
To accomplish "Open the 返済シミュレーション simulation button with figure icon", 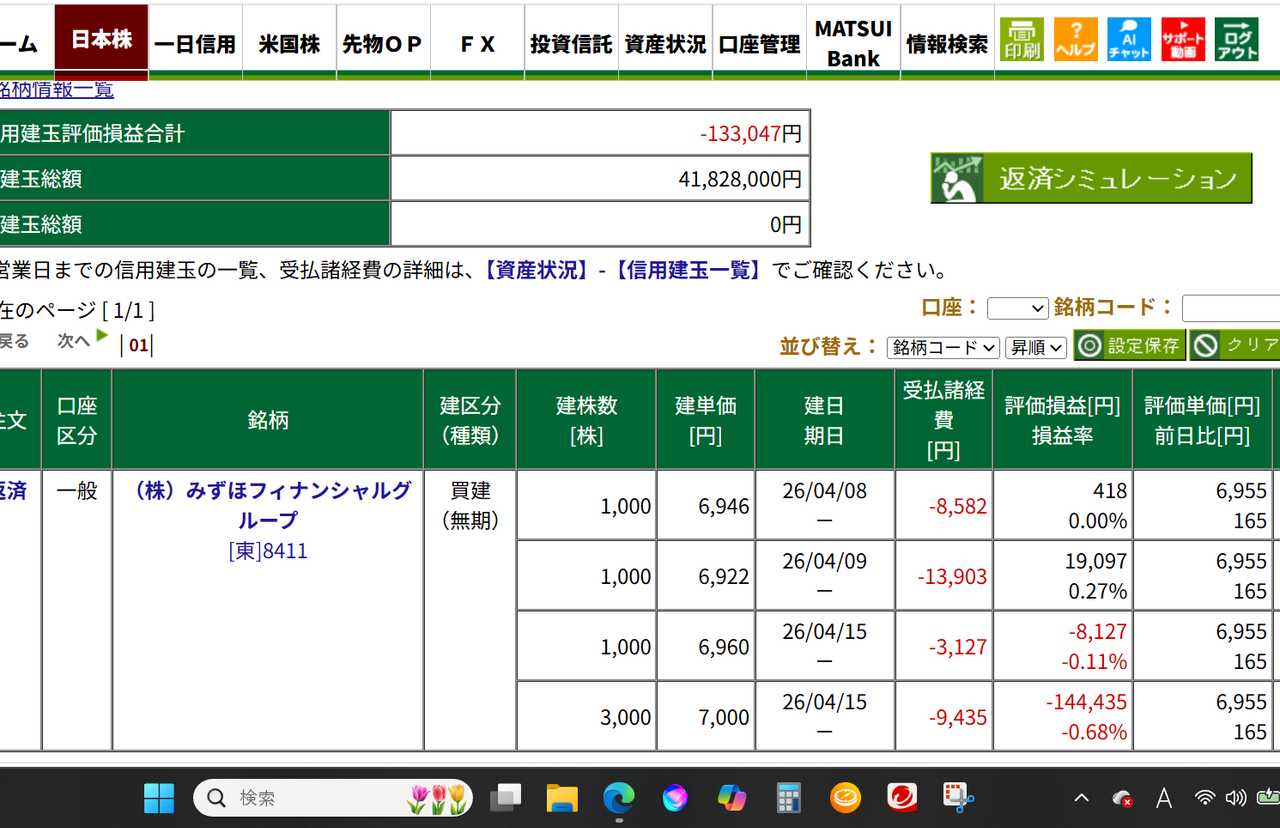I will (x=1090, y=177).
